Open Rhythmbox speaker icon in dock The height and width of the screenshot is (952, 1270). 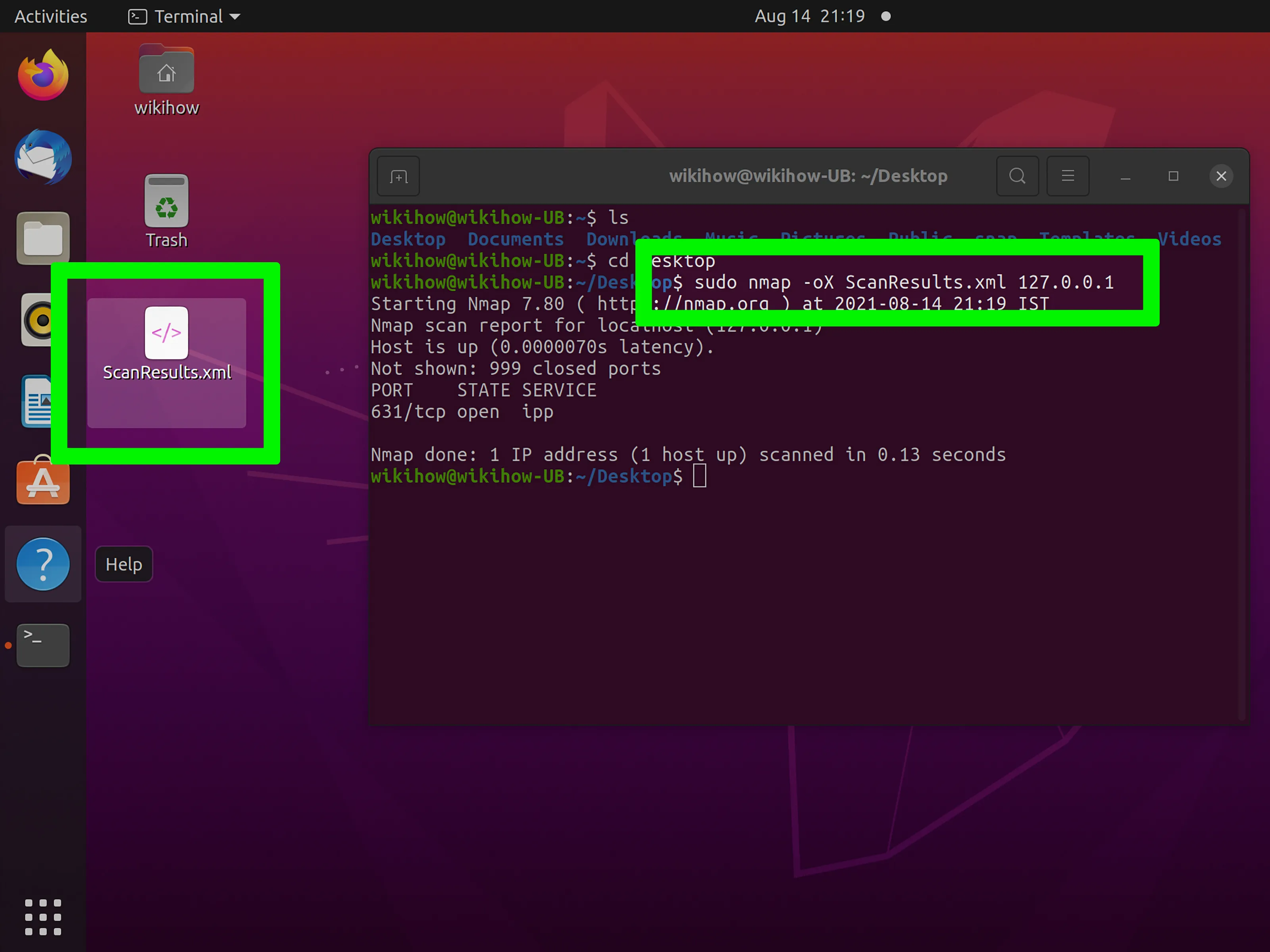click(x=36, y=320)
